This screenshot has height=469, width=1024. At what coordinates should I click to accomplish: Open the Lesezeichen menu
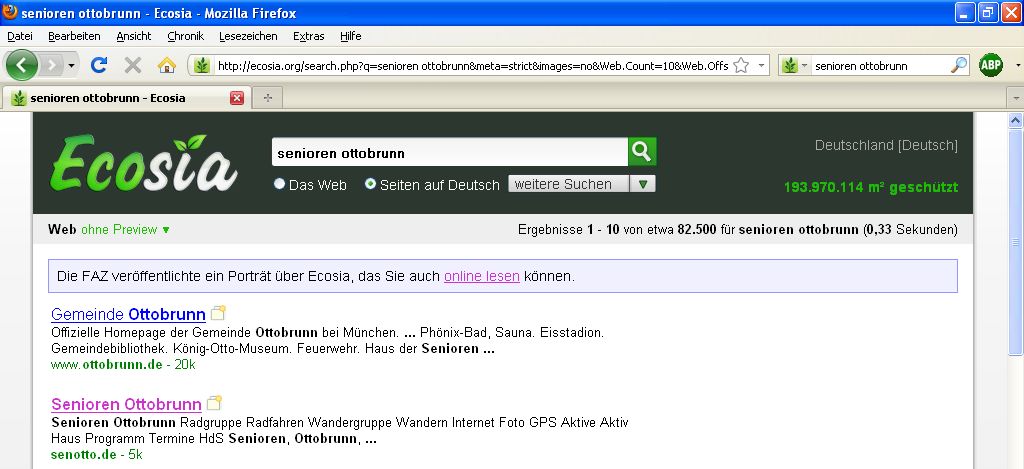248,36
